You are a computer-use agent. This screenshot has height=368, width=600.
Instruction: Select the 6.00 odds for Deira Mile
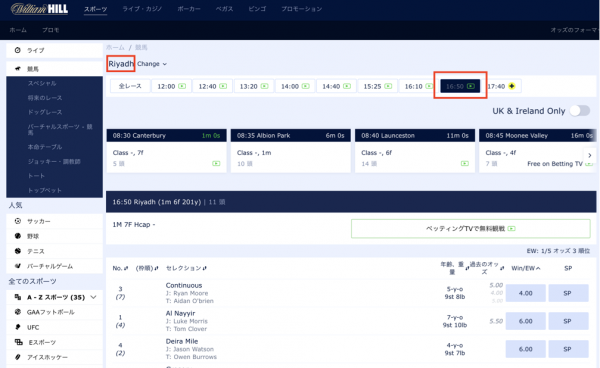(x=525, y=349)
